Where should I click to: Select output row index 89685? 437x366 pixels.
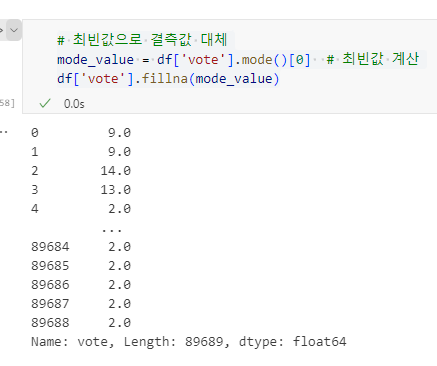(x=50, y=266)
